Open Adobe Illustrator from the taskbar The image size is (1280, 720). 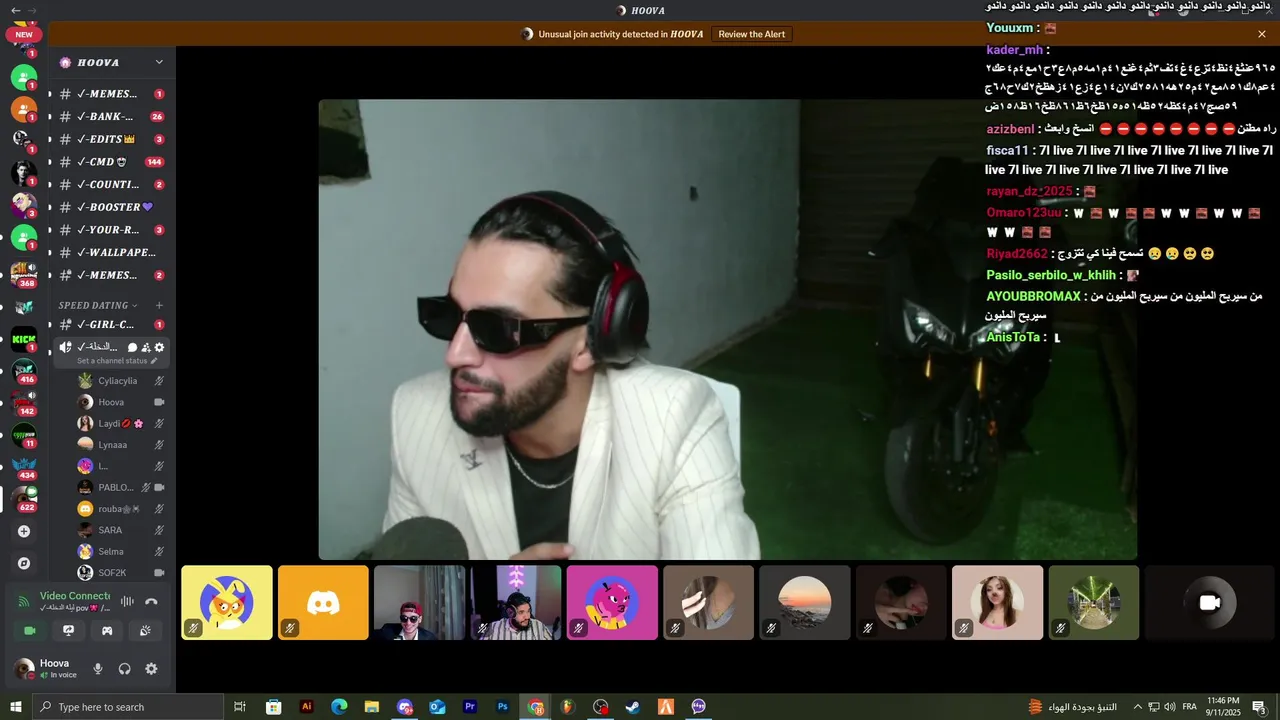307,707
